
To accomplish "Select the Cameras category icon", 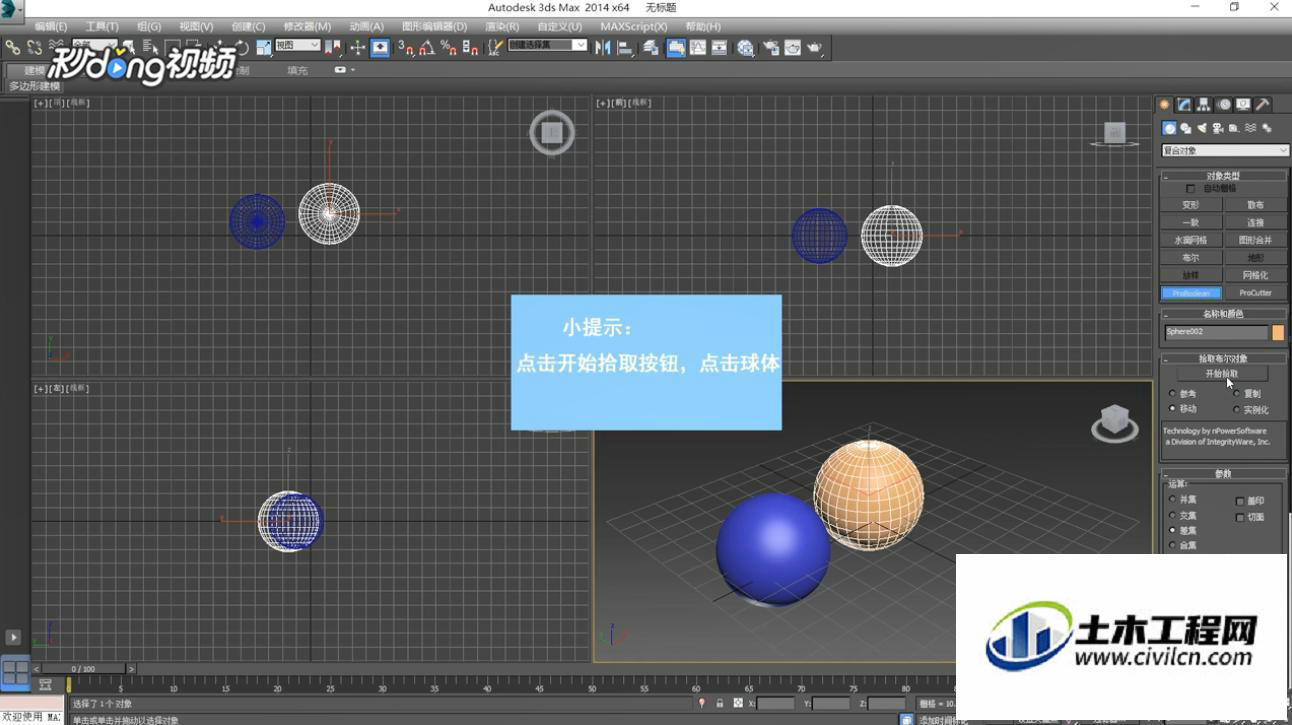I will pyautogui.click(x=1218, y=128).
